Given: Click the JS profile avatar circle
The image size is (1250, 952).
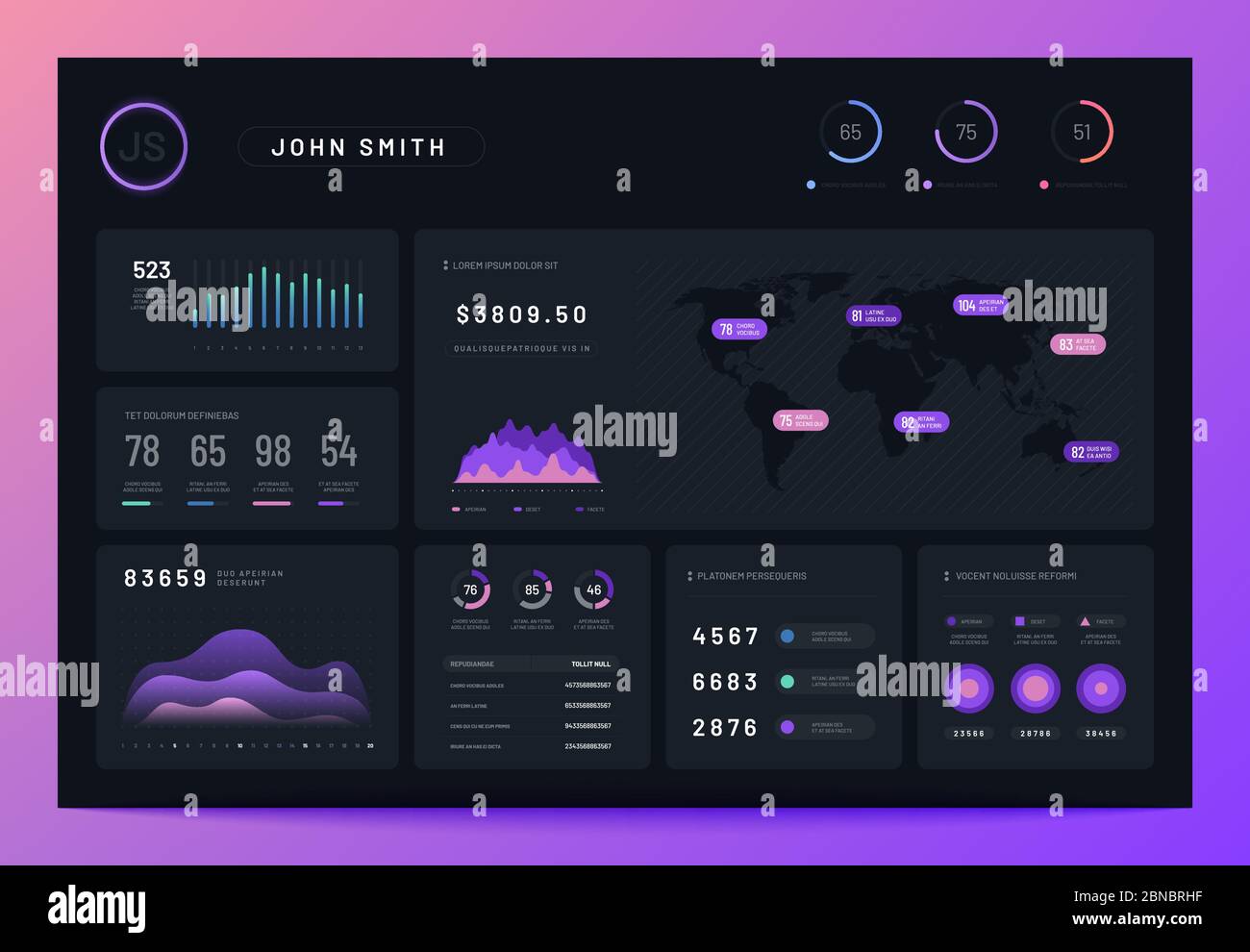Looking at the screenshot, I should [143, 146].
